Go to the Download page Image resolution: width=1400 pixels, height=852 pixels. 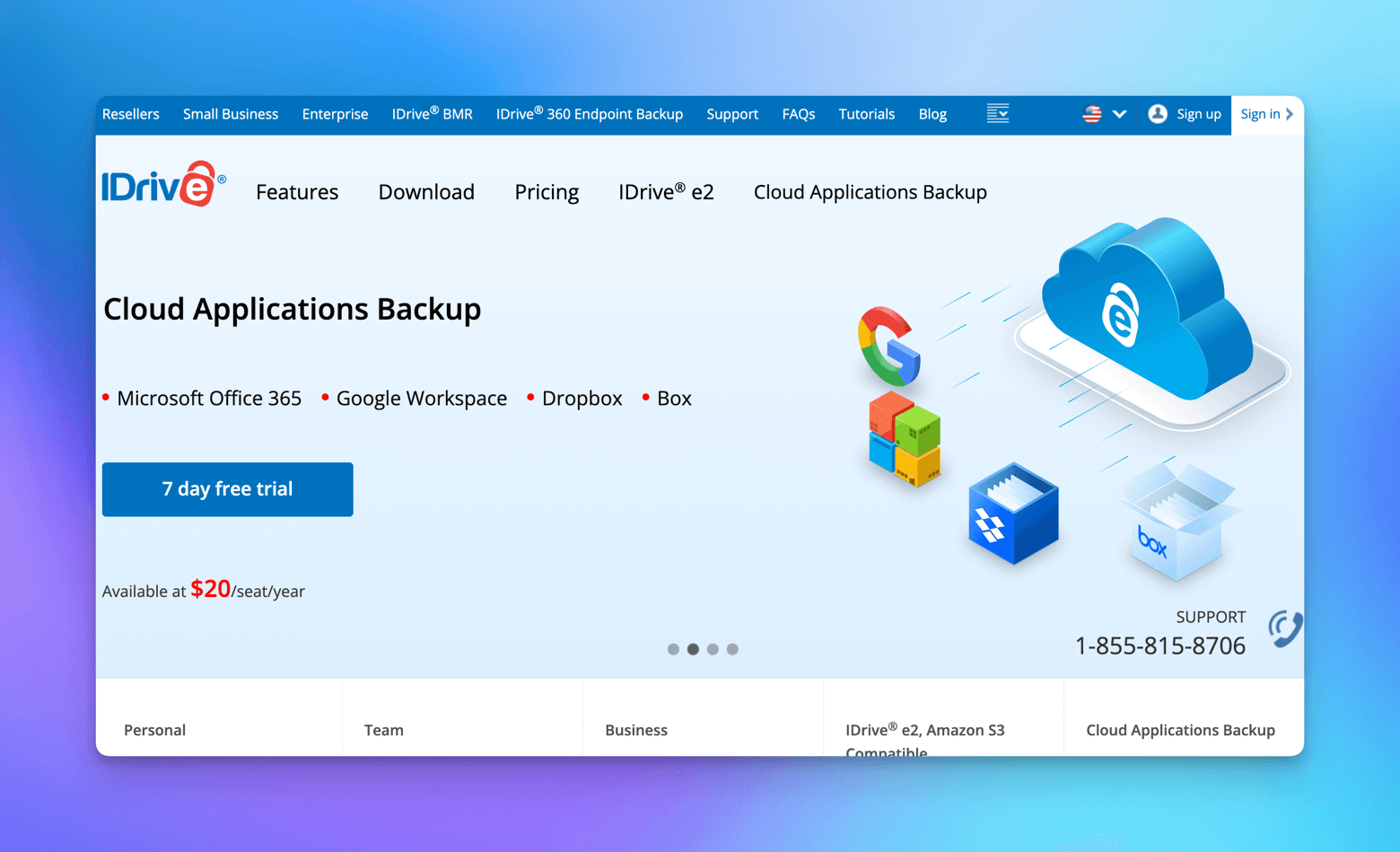click(426, 192)
